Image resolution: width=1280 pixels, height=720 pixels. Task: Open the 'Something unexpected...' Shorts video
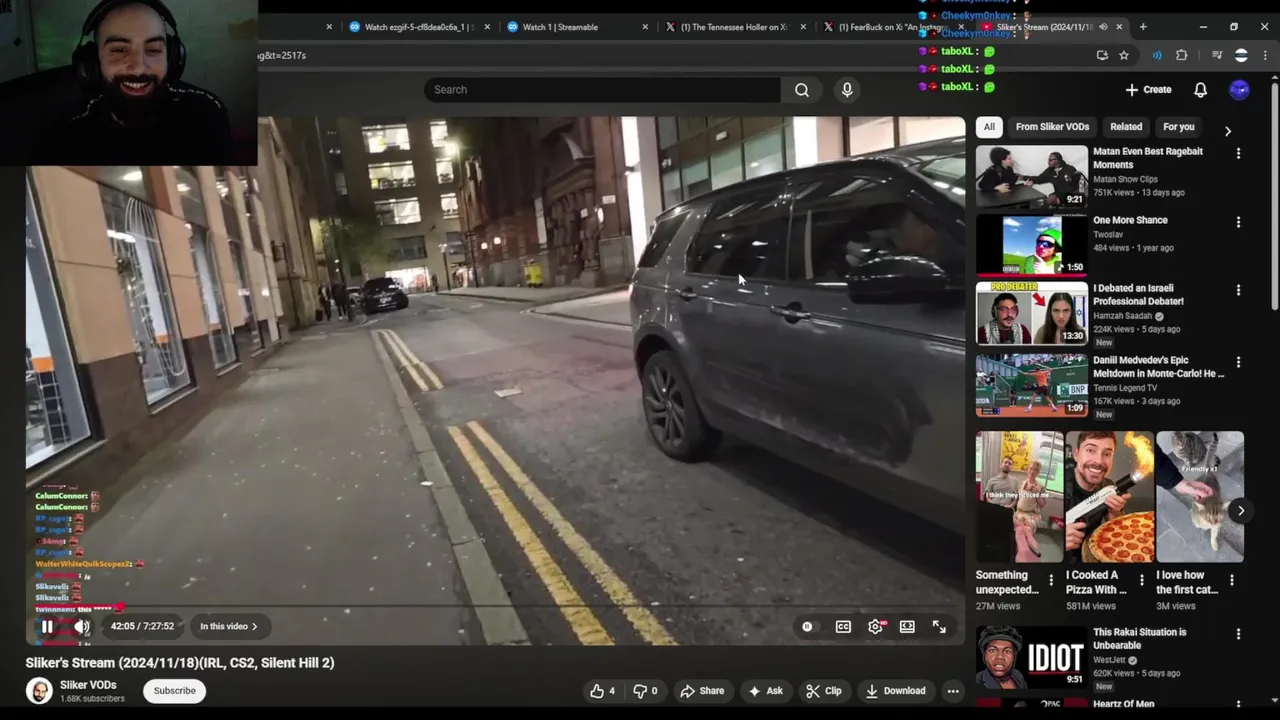pos(1020,497)
